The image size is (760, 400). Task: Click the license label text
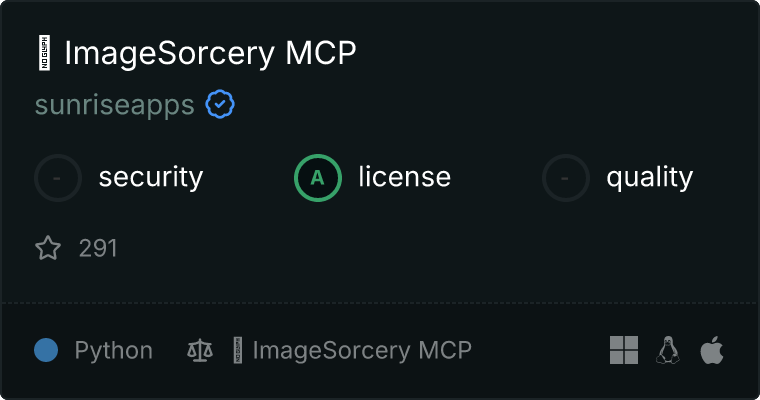click(x=405, y=176)
